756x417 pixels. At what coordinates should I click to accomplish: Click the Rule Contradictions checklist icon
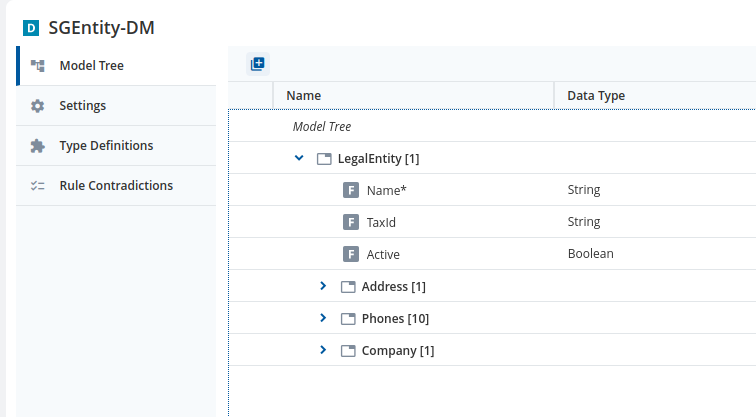click(38, 186)
